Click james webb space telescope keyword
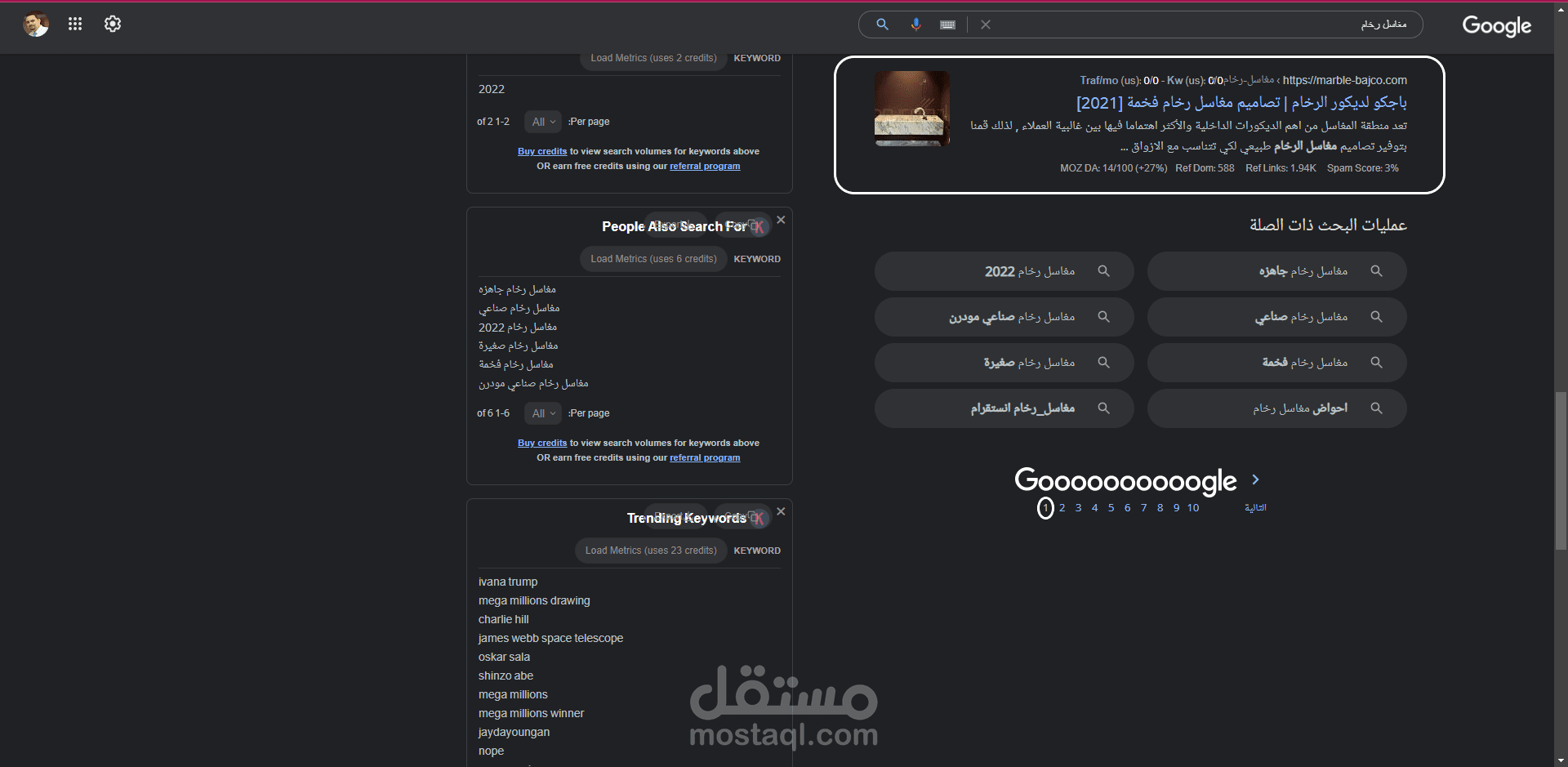The width and height of the screenshot is (1568, 767). tap(550, 638)
